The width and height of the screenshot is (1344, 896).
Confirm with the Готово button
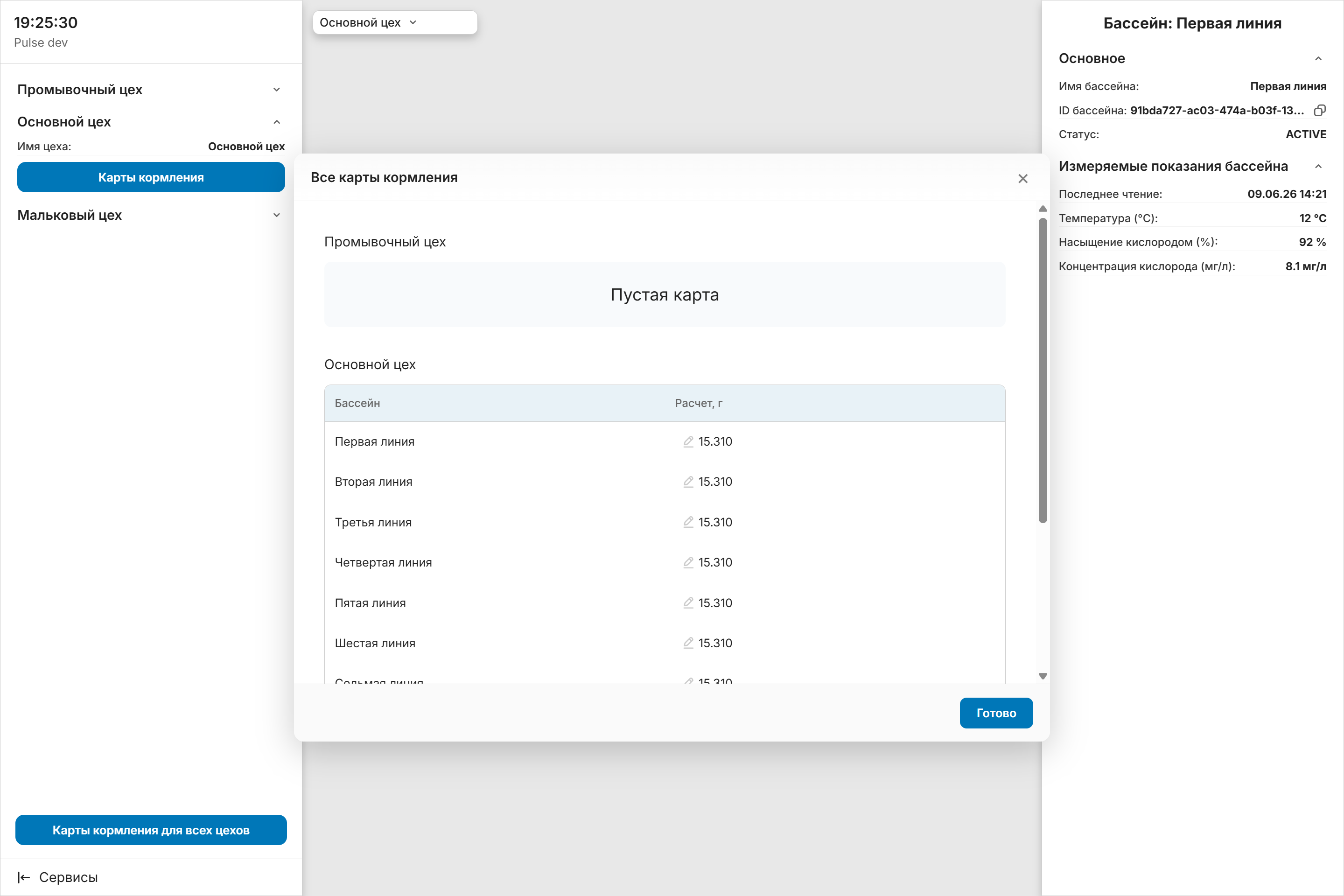pos(996,713)
